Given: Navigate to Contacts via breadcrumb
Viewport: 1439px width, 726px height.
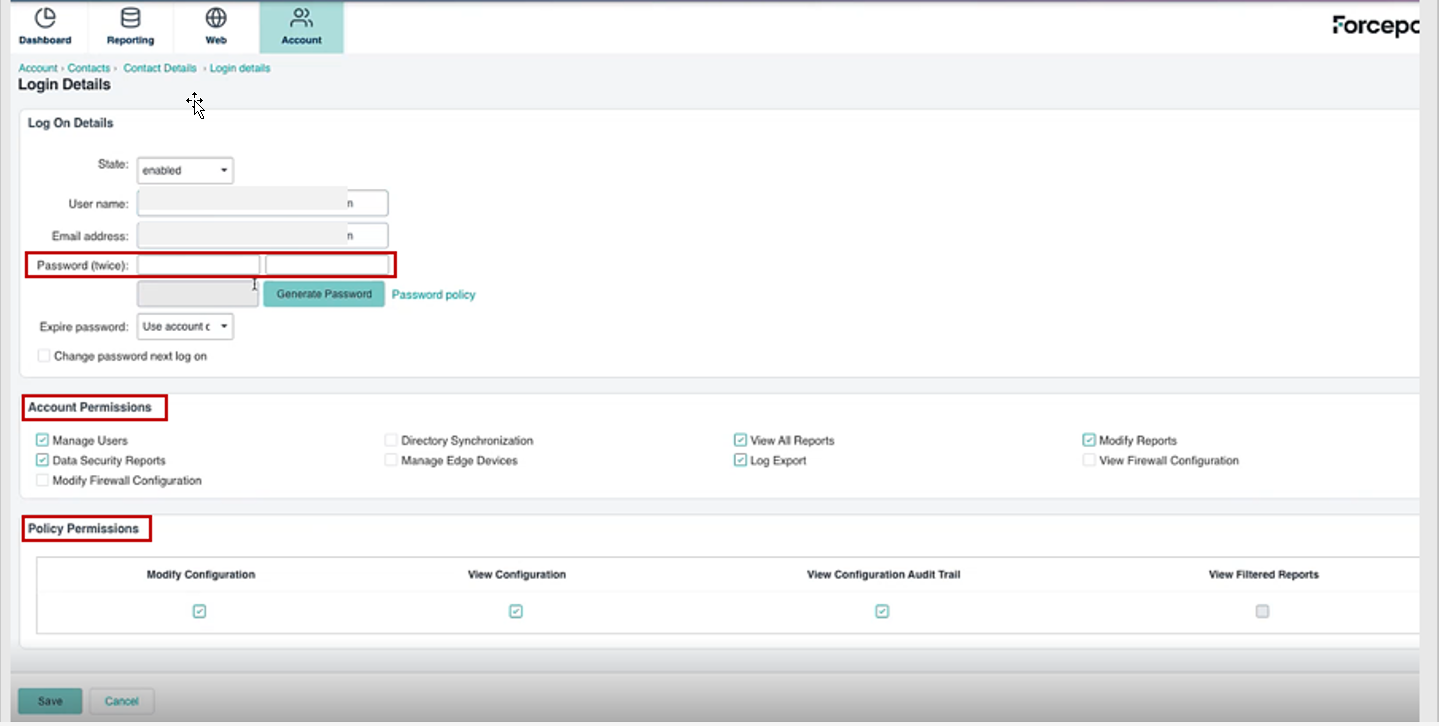Looking at the screenshot, I should tap(89, 67).
